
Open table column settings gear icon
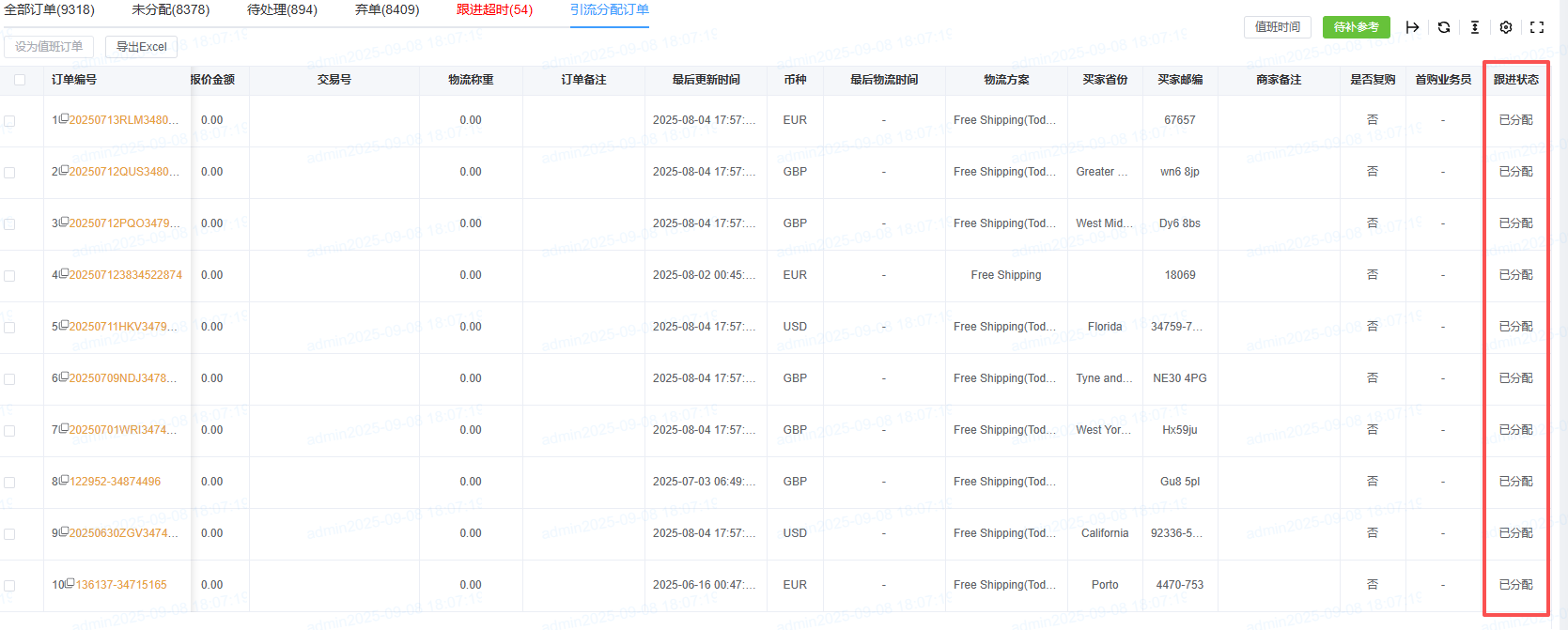pyautogui.click(x=1506, y=27)
